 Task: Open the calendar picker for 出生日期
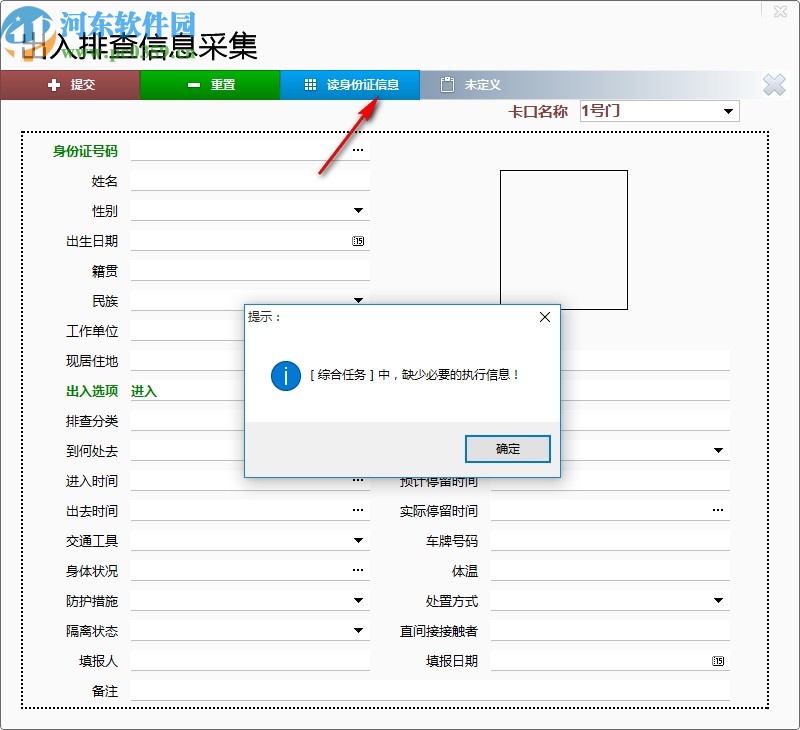[x=357, y=240]
